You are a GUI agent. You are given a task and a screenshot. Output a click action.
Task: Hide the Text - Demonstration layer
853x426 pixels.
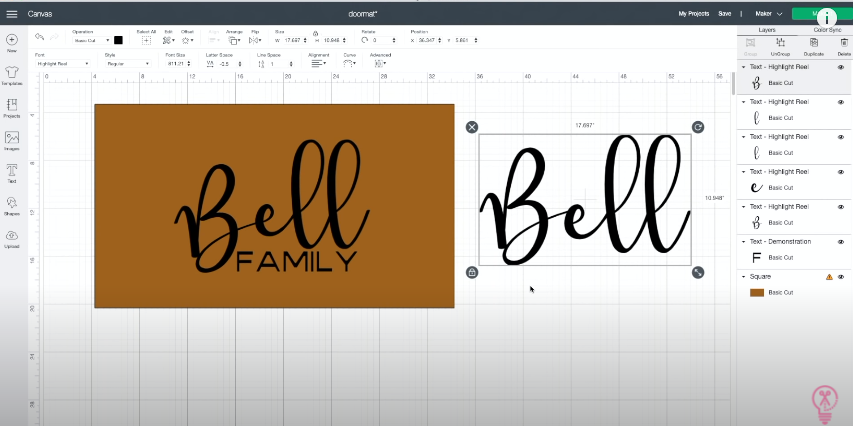841,242
